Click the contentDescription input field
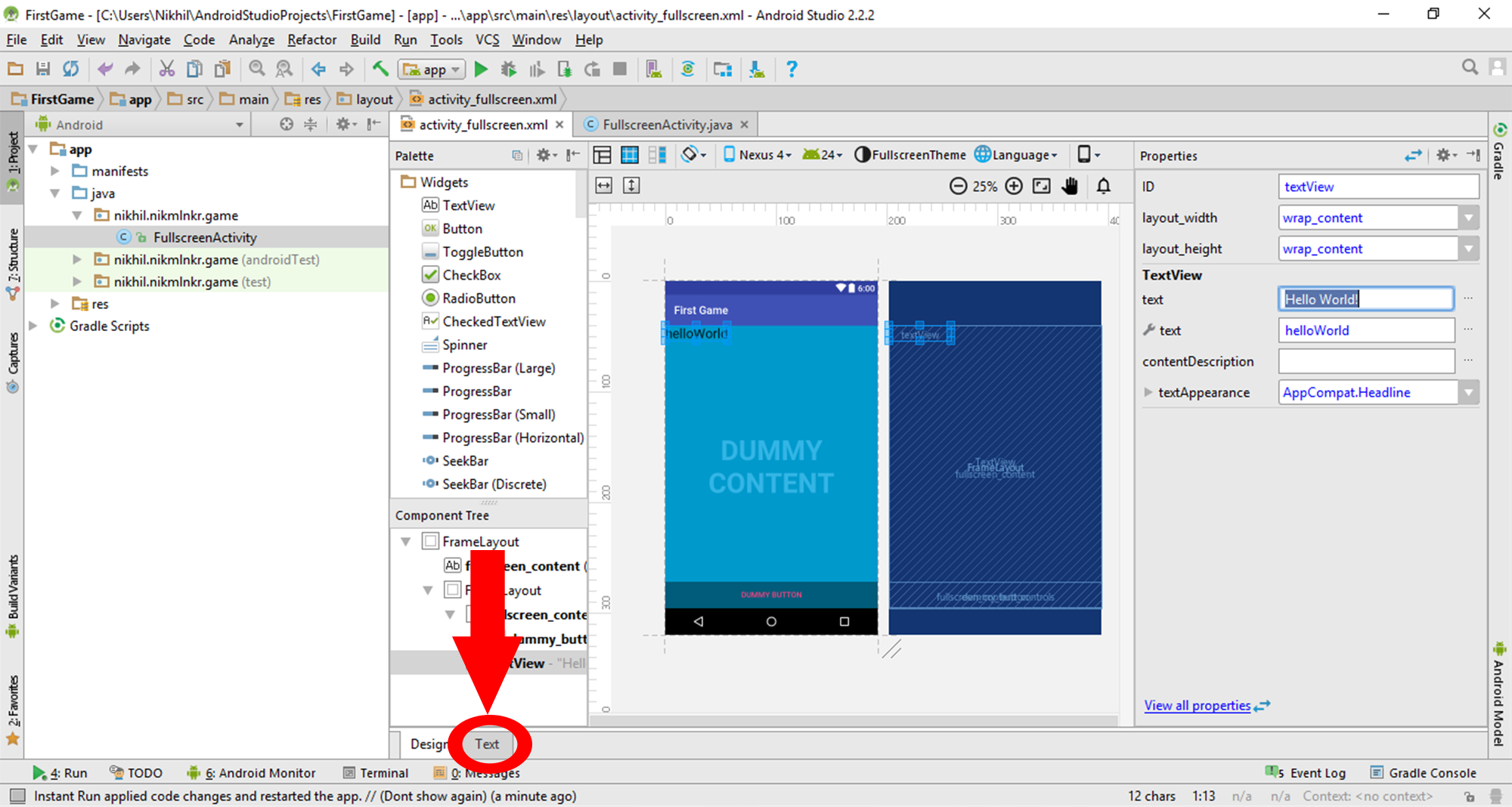Screen dimensions: 1512x807 pos(1366,361)
